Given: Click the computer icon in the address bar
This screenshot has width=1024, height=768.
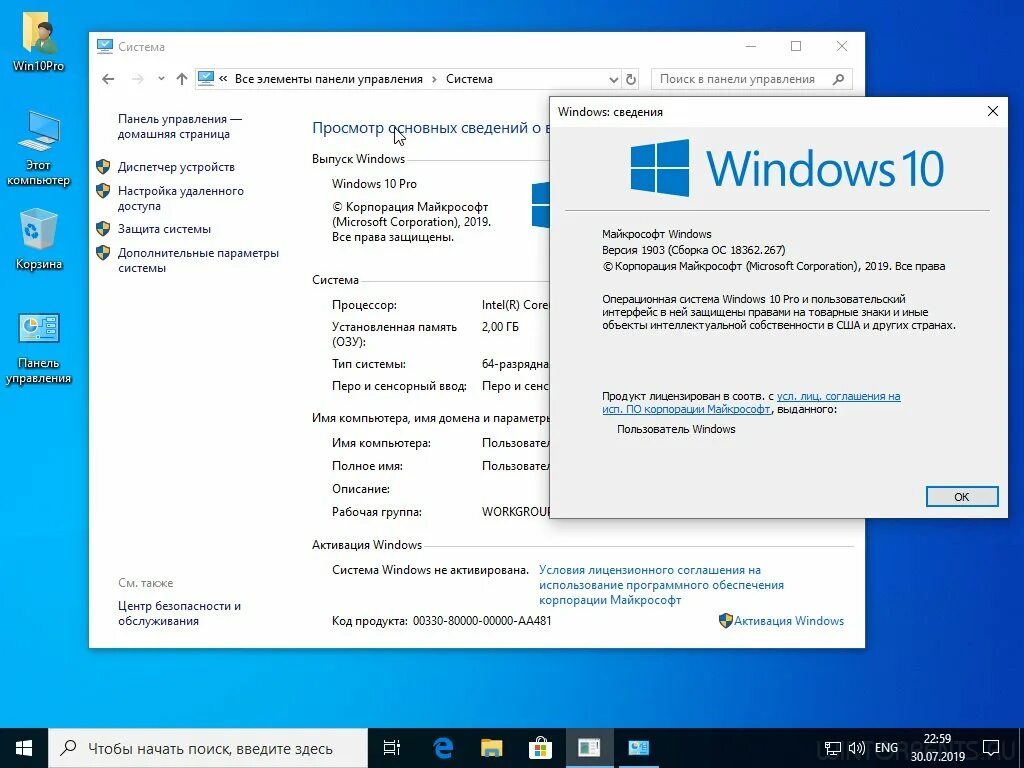Looking at the screenshot, I should click(x=206, y=78).
